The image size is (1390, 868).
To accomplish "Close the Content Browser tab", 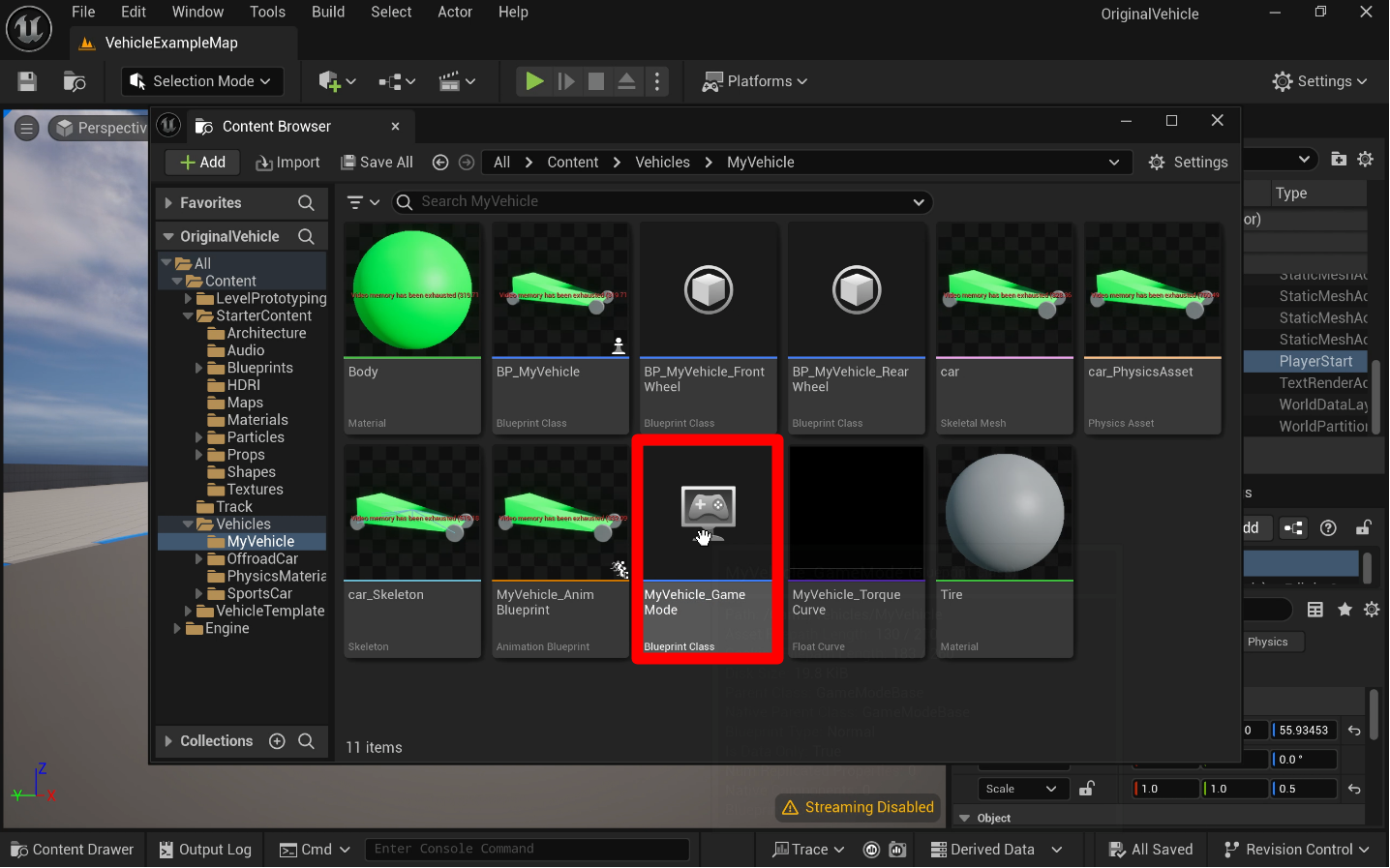I will pyautogui.click(x=395, y=127).
